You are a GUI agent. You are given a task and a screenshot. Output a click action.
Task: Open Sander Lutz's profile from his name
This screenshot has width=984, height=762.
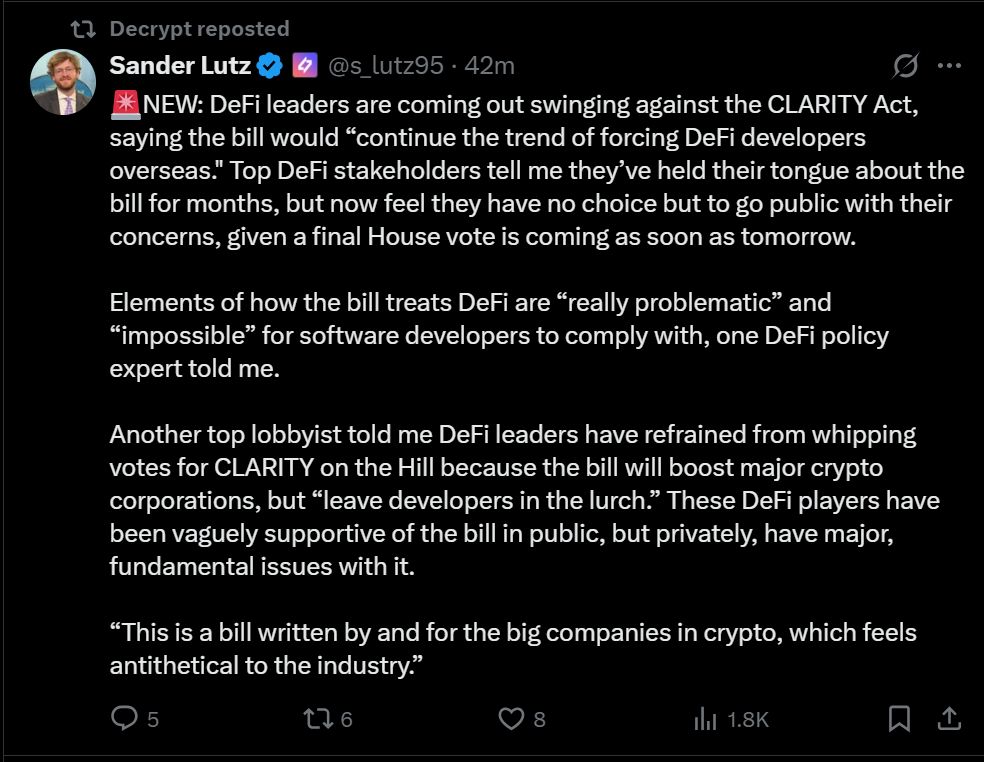pyautogui.click(x=180, y=65)
